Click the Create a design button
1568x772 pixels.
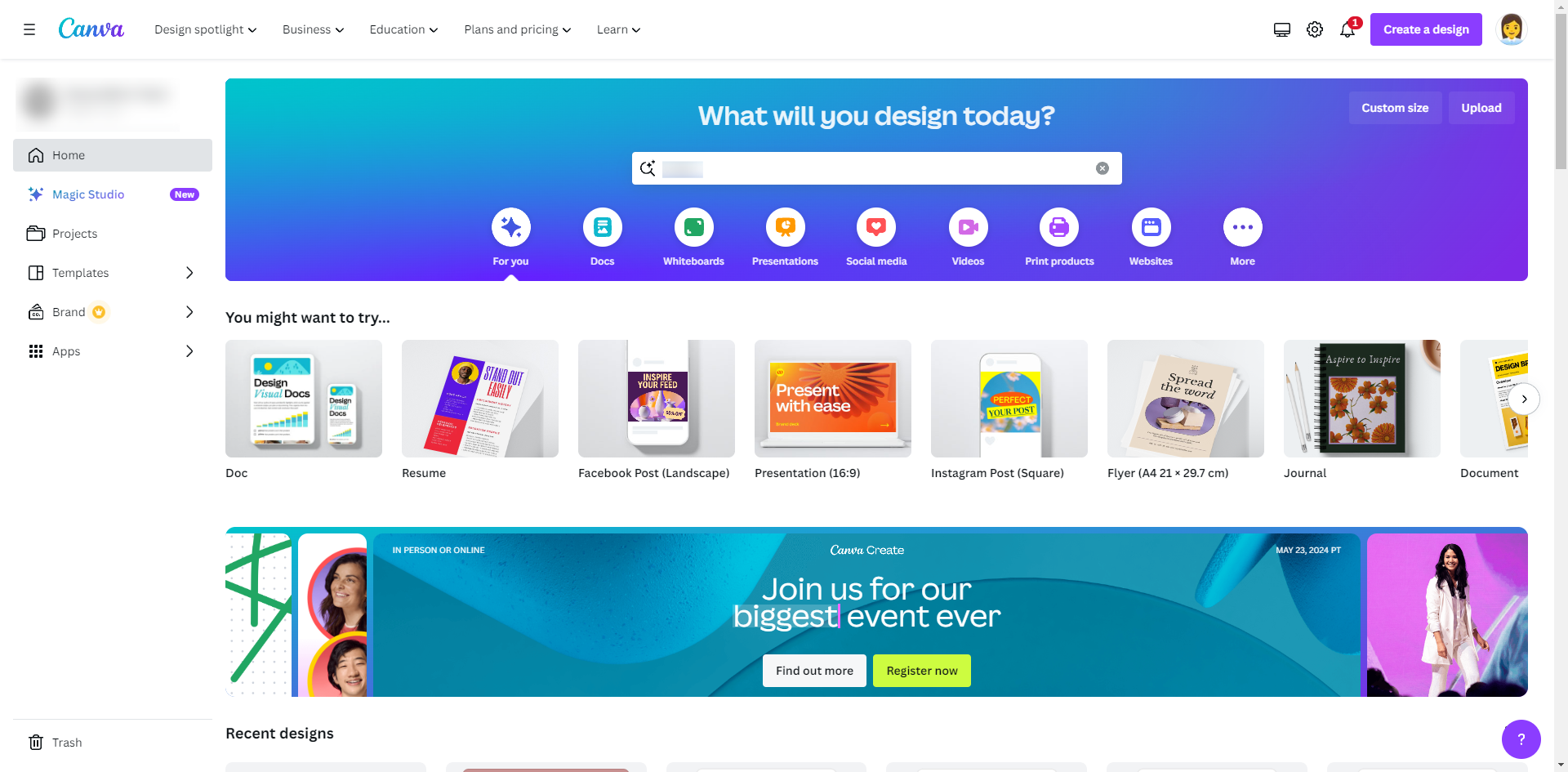coord(1426,29)
